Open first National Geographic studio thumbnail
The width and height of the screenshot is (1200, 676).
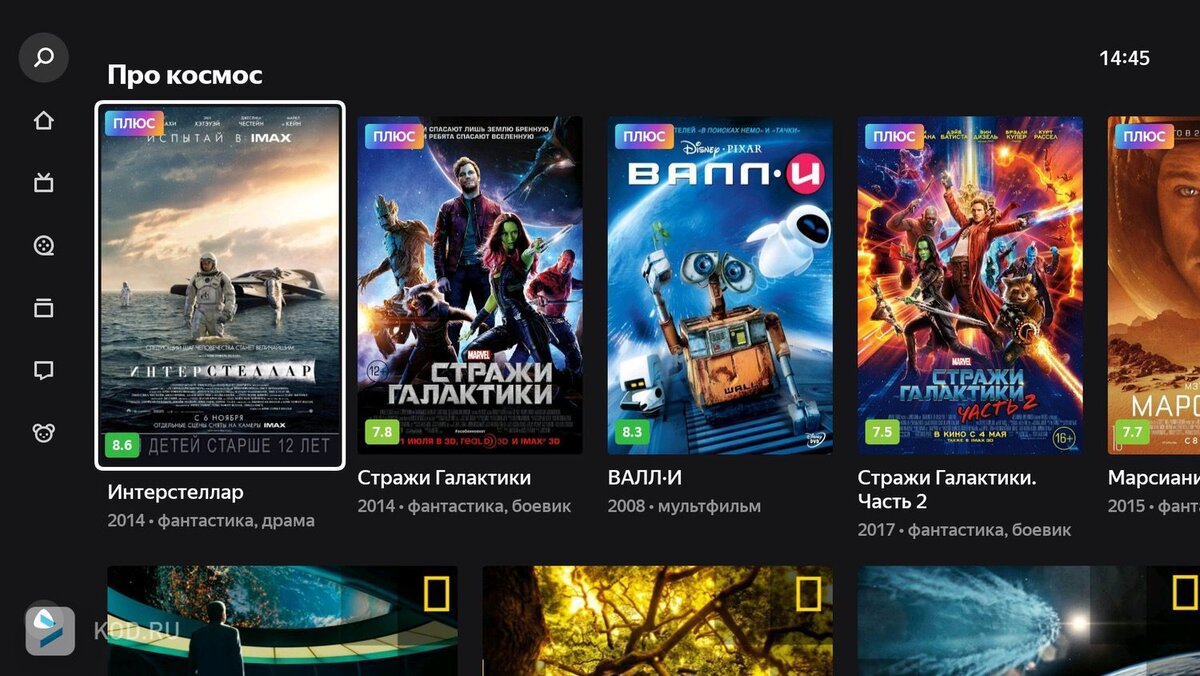point(282,621)
